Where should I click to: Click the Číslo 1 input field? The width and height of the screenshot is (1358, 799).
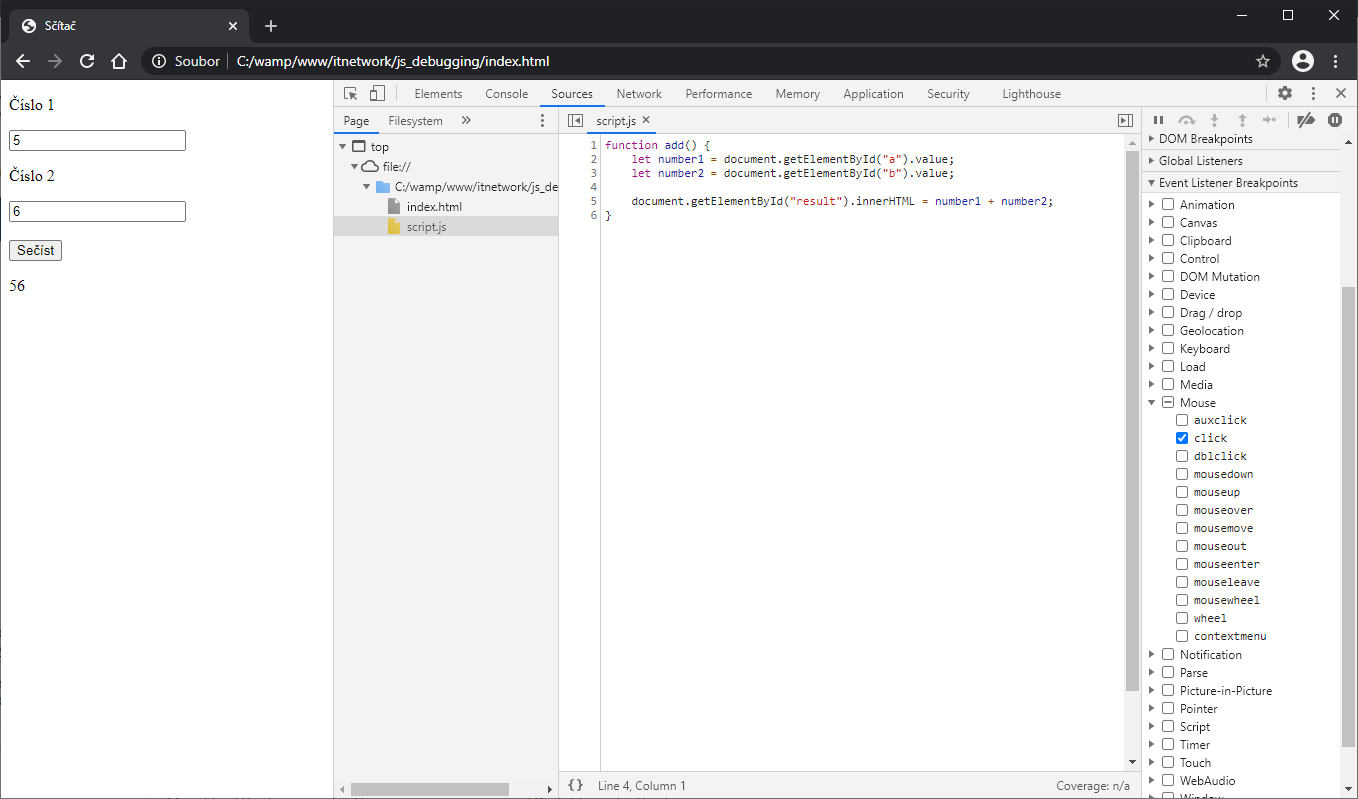coord(97,141)
